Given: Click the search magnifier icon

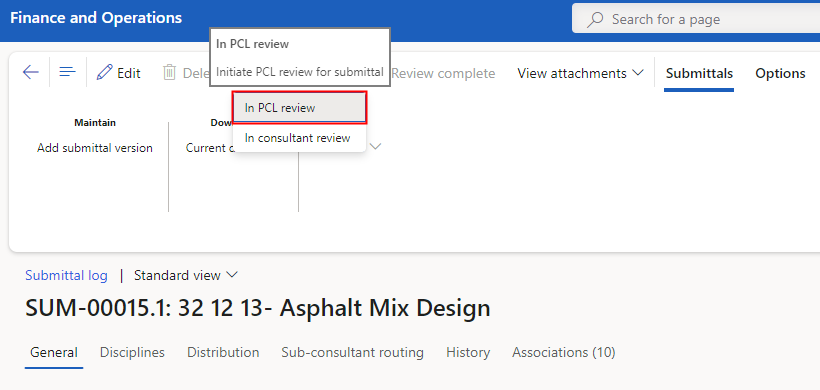Looking at the screenshot, I should 595,20.
